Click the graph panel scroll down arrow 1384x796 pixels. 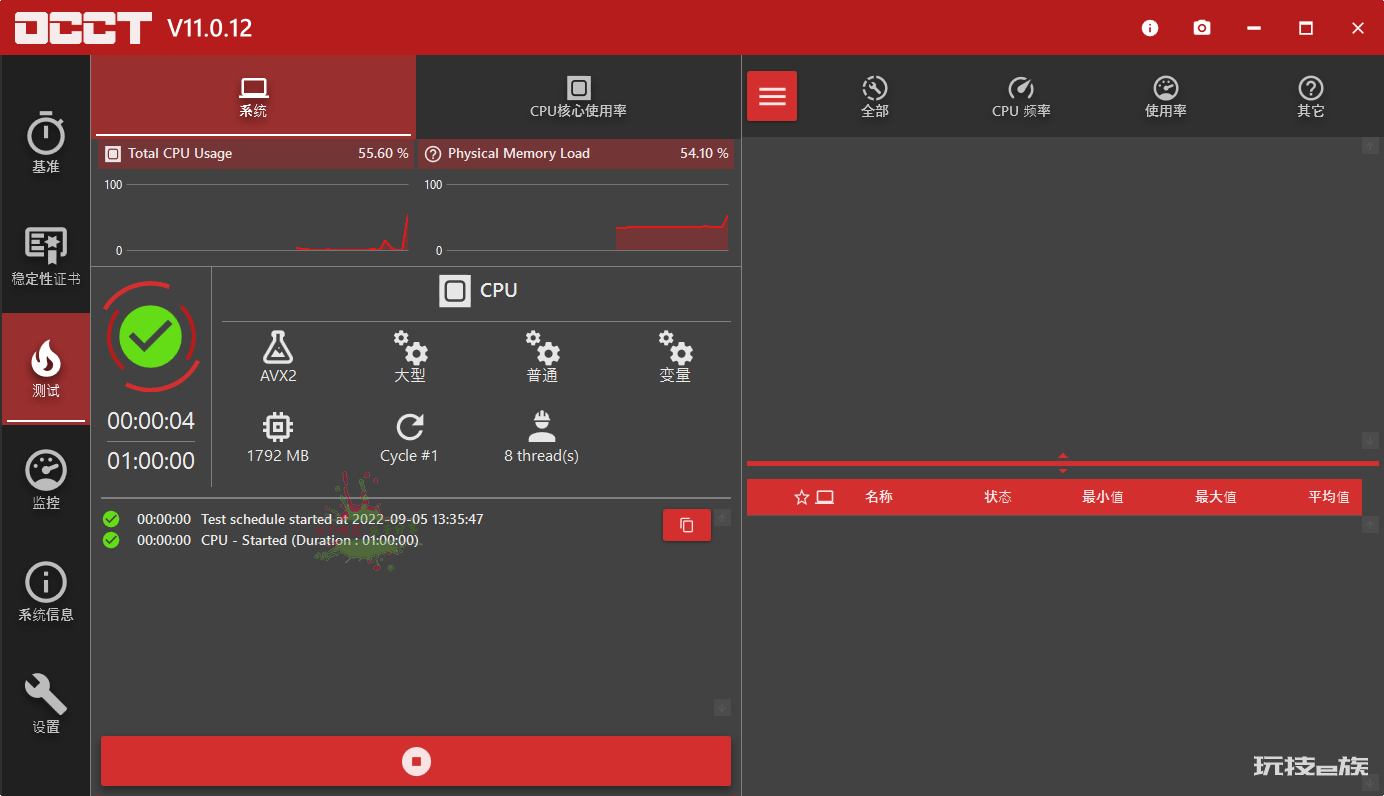pyautogui.click(x=1371, y=440)
